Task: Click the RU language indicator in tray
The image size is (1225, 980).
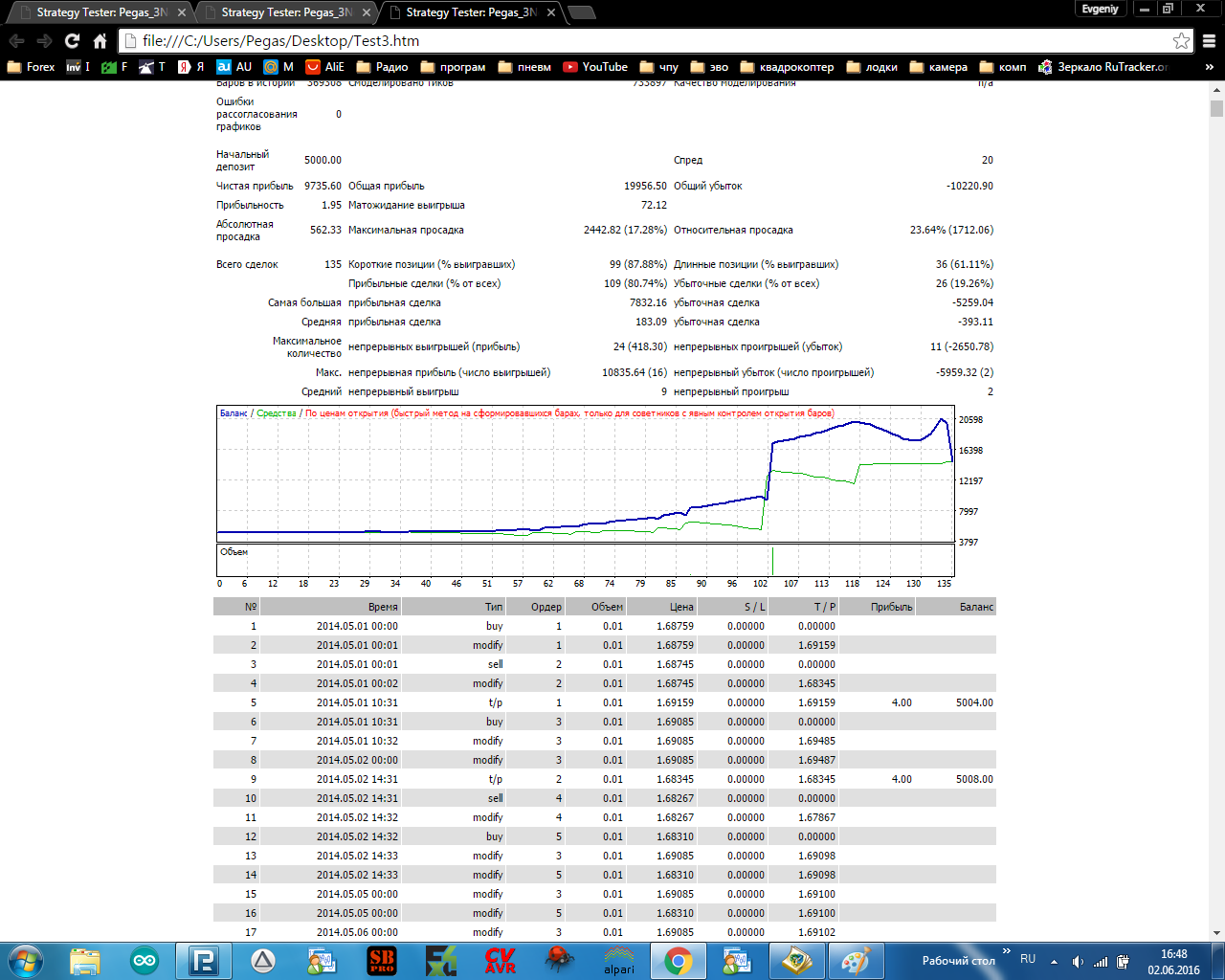Action: point(1028,959)
